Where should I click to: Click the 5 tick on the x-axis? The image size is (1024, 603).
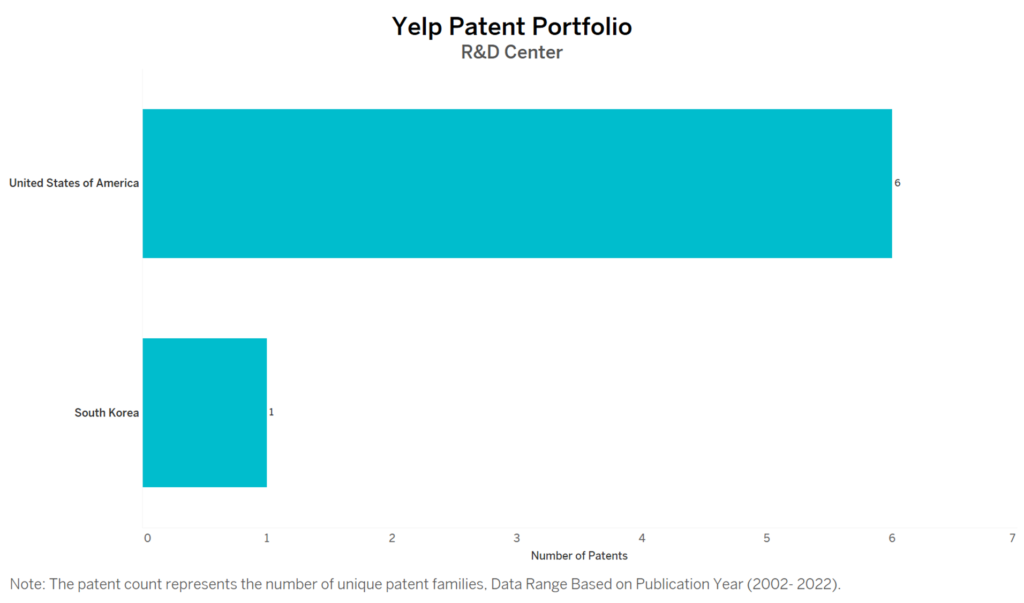click(x=767, y=538)
